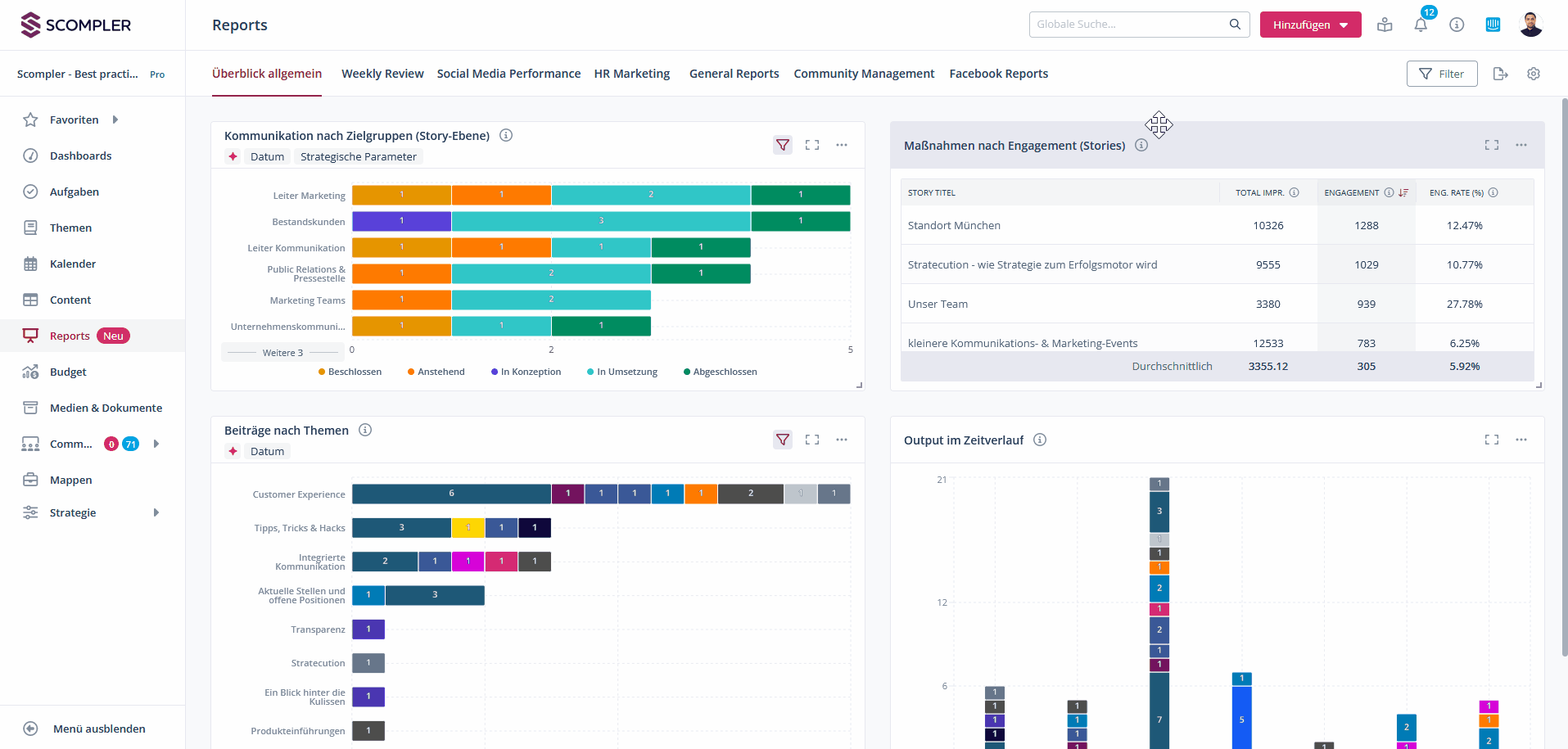This screenshot has height=749, width=1568.
Task: Click info icon beside Beiträge nach Themen
Action: 365,430
